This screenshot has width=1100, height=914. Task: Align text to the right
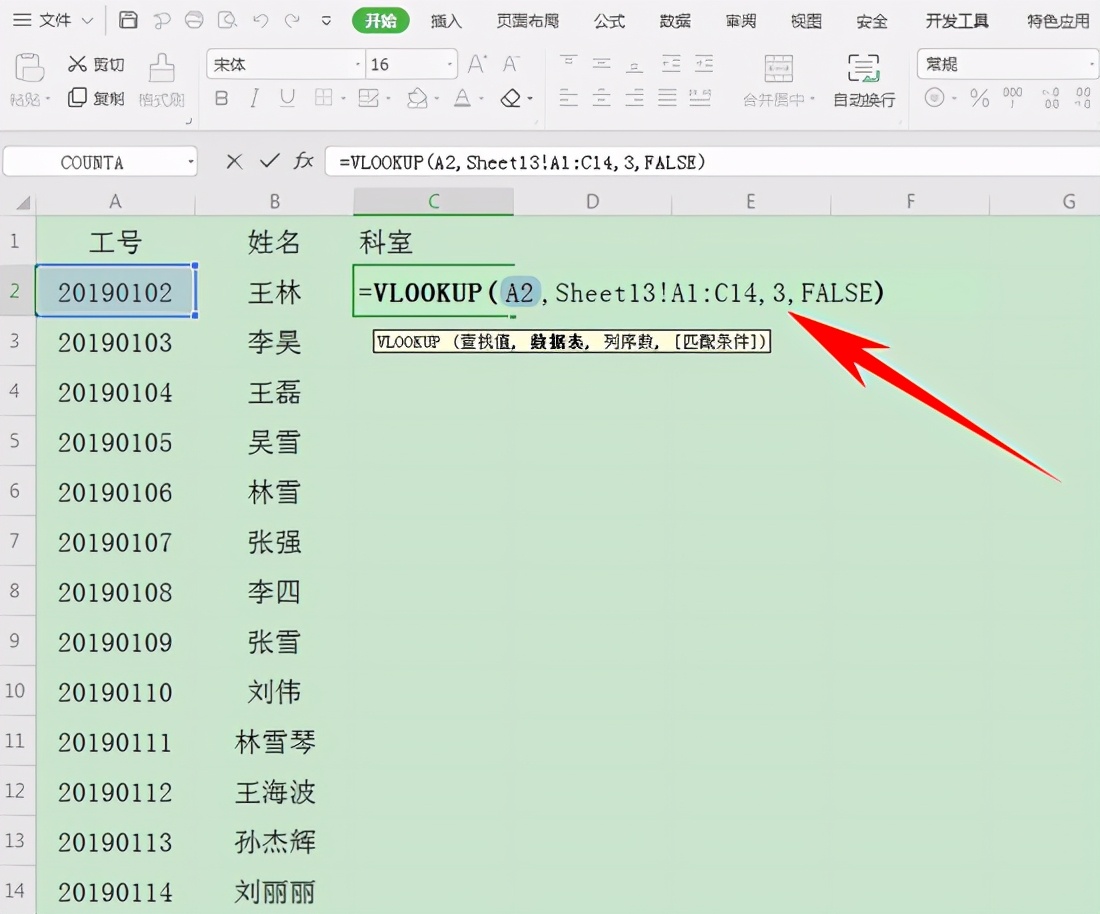634,98
